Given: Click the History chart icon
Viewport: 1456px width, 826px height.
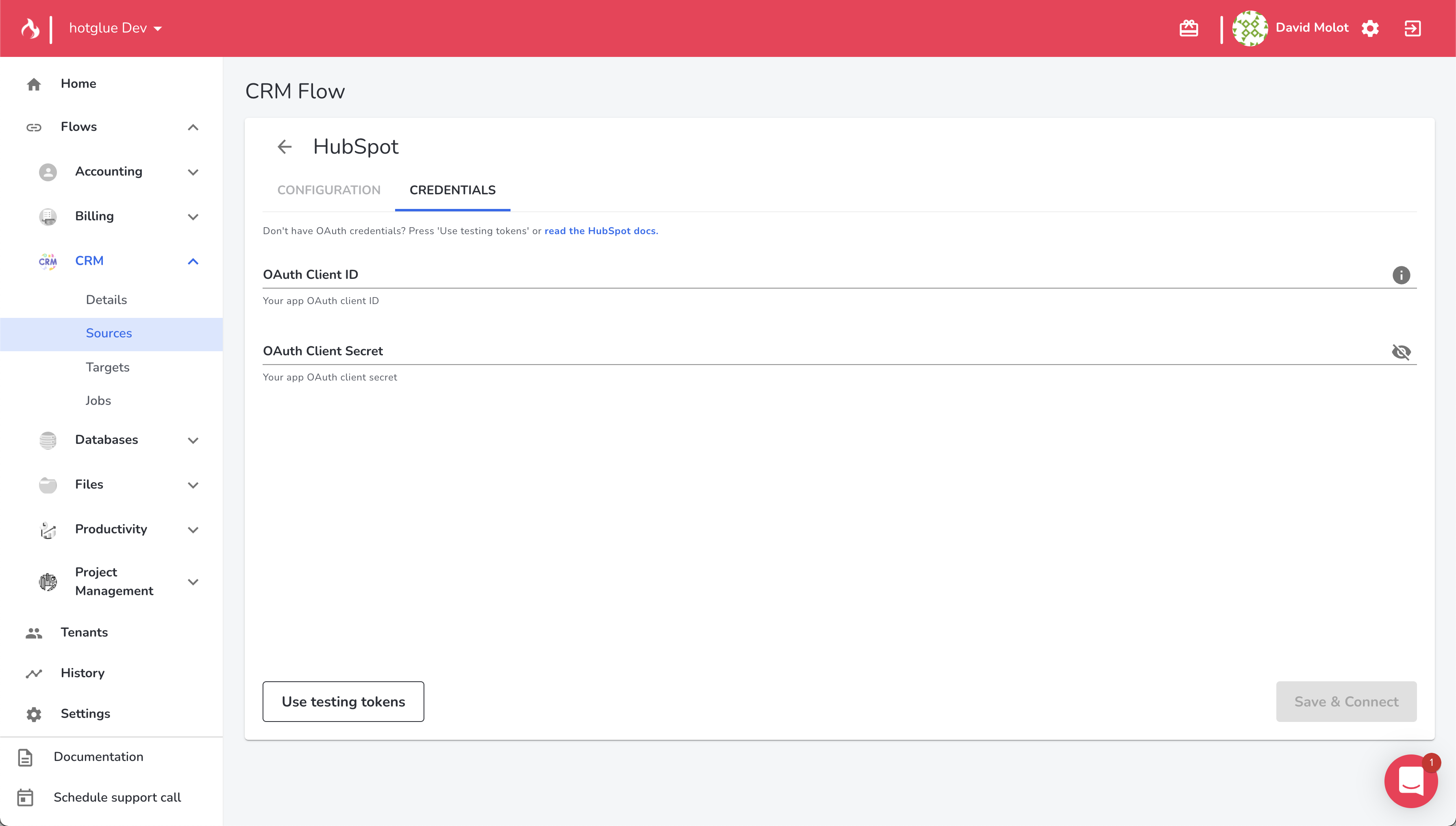Looking at the screenshot, I should coord(34,674).
